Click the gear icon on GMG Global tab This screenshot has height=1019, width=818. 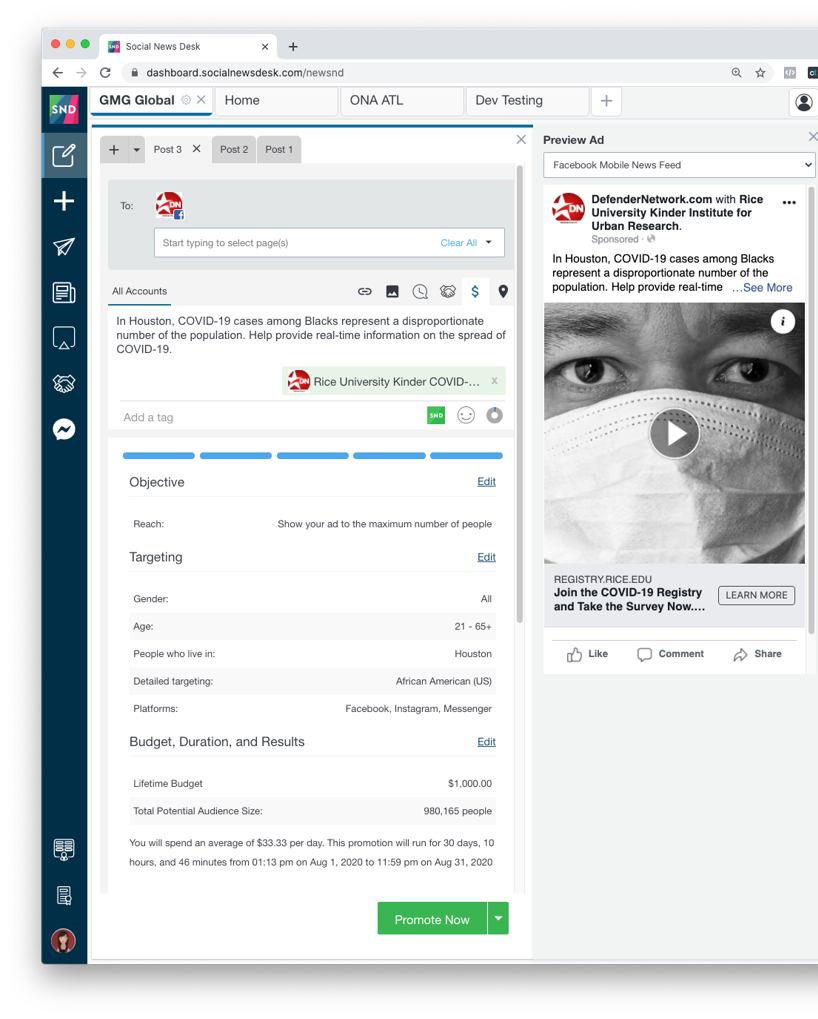[x=186, y=100]
